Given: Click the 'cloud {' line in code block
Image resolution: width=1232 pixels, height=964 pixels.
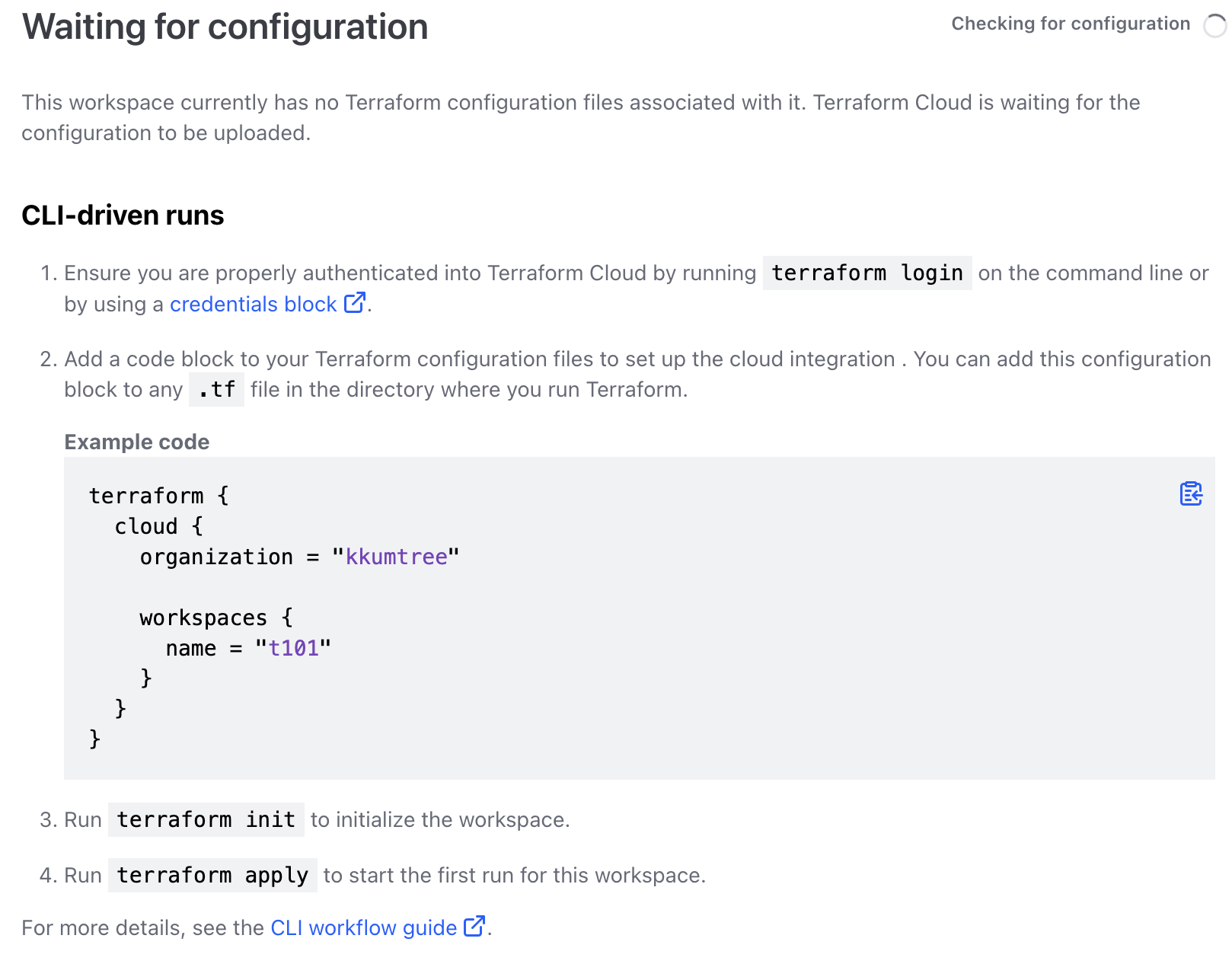Looking at the screenshot, I should click(x=159, y=526).
